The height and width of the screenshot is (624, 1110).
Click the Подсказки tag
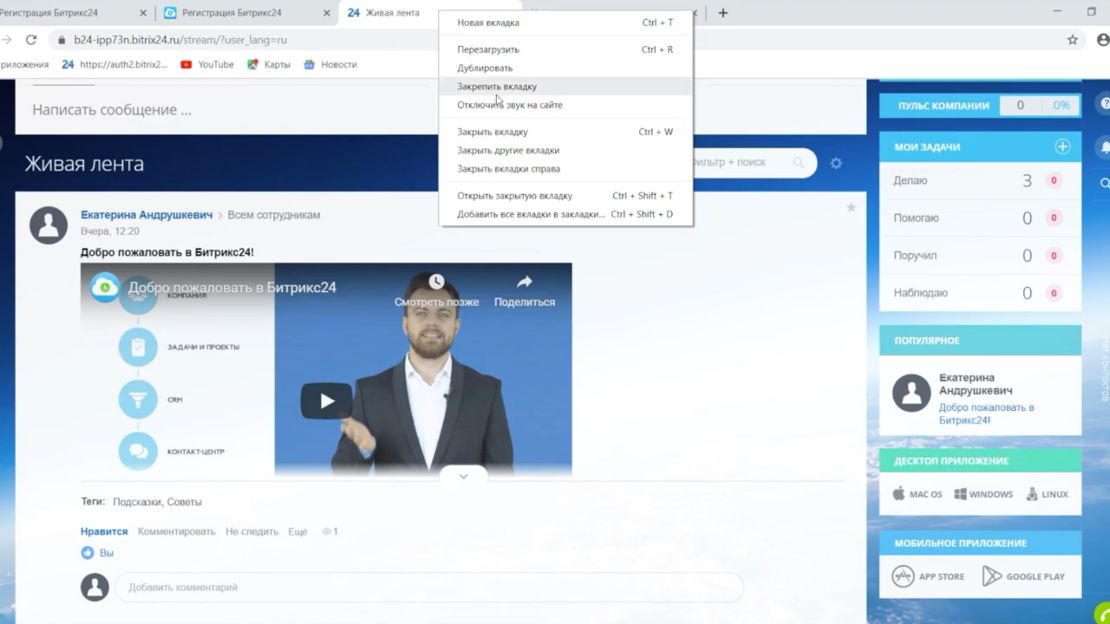(x=137, y=502)
